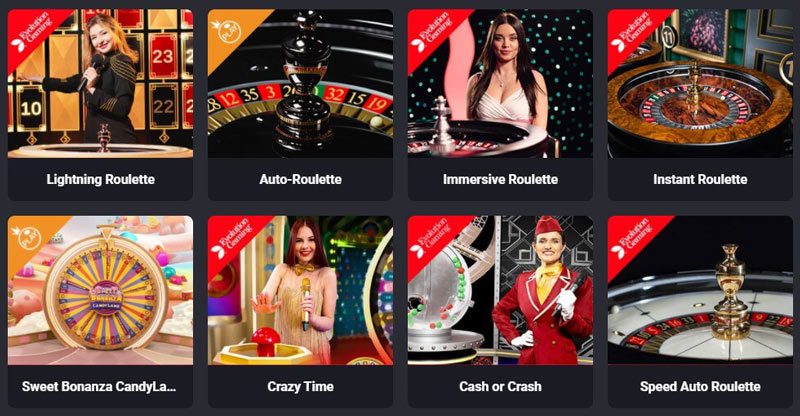800x416 pixels.
Task: Open the Immersive Roulette dealer image
Action: [501, 83]
